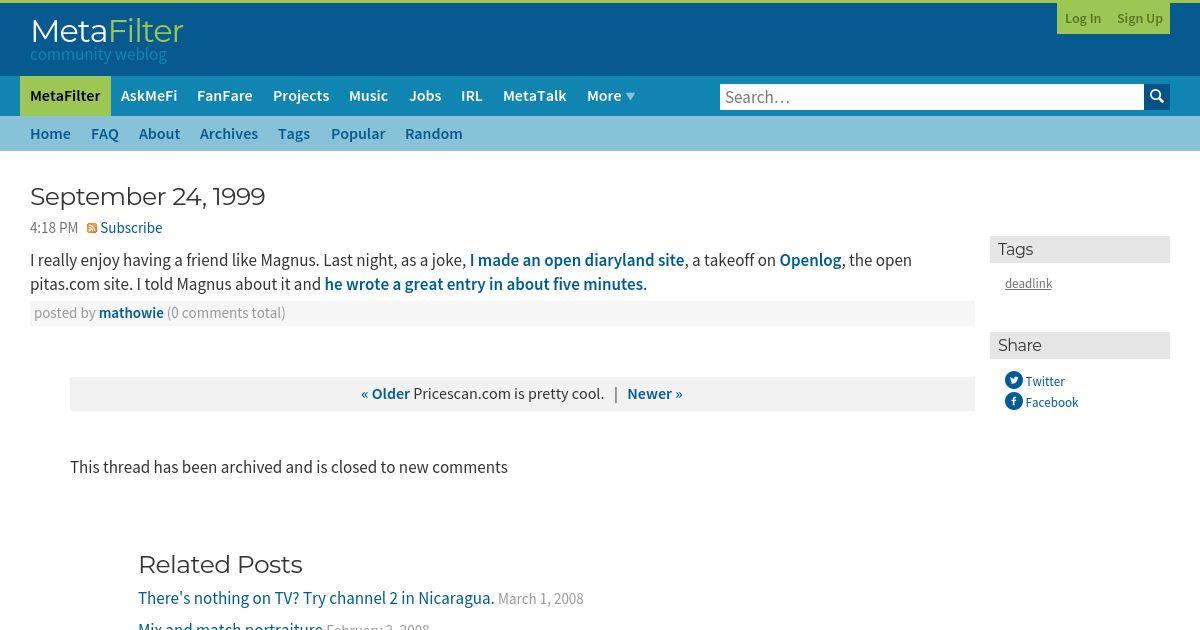1200x630 pixels.
Task: Click the search magnifier icon button
Action: click(x=1157, y=97)
